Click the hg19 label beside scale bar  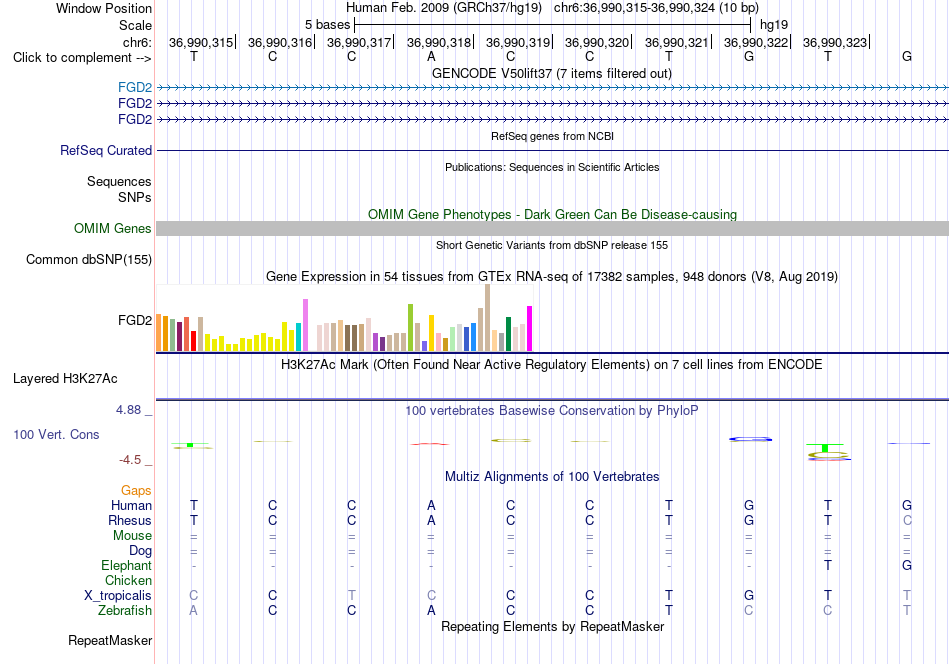tap(774, 25)
